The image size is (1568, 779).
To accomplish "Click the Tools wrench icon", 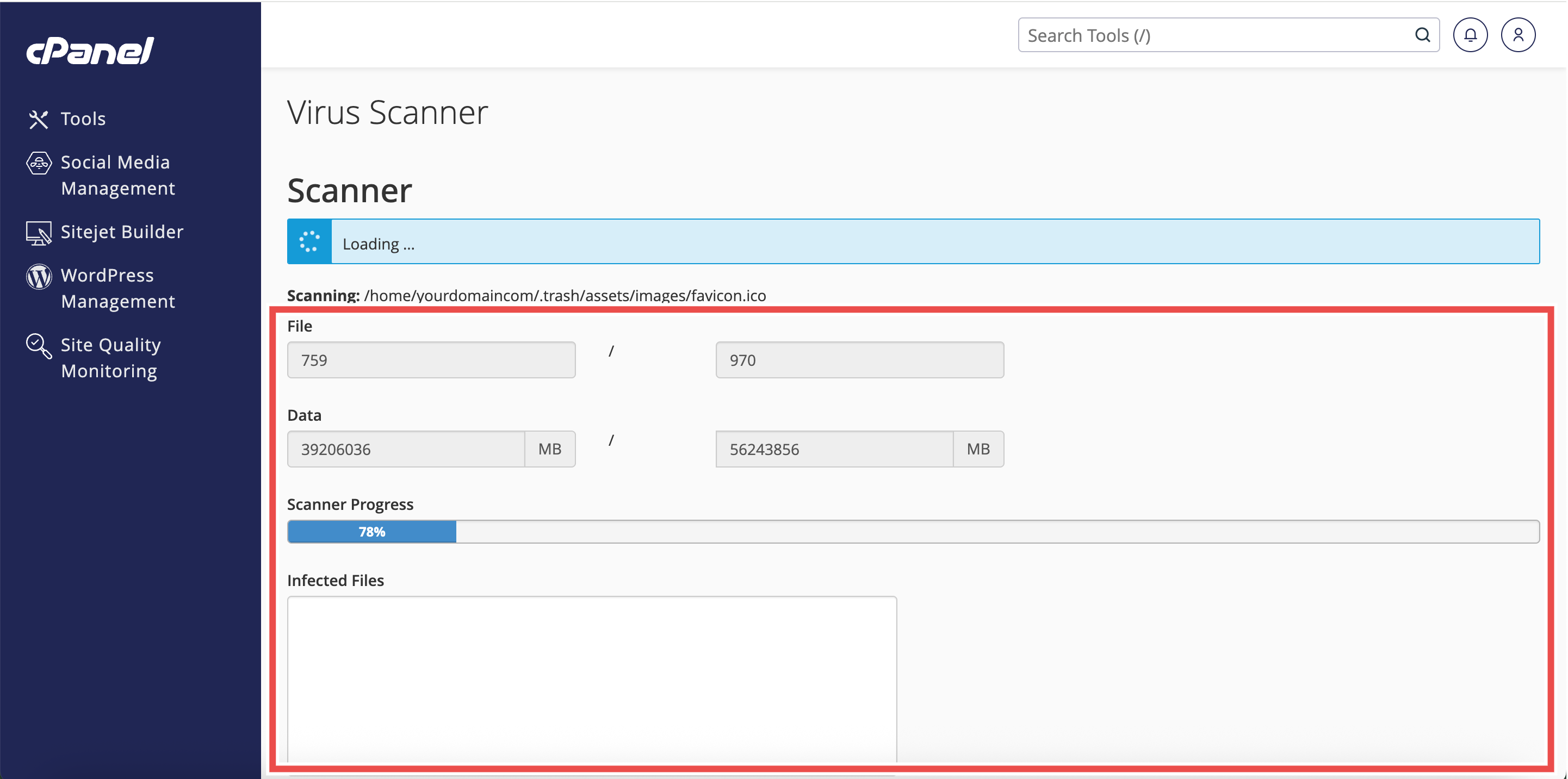I will coord(39,119).
